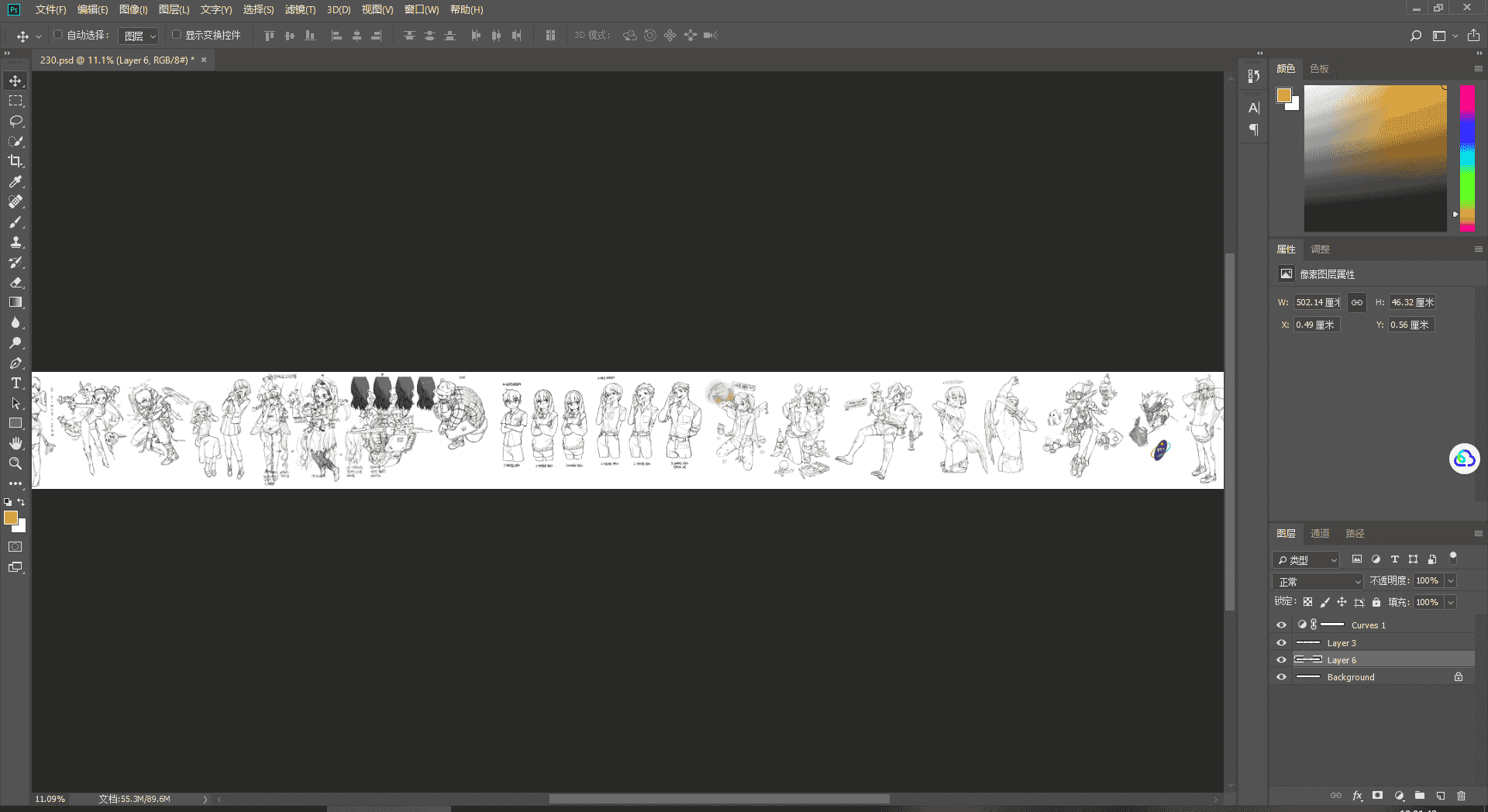Viewport: 1488px width, 812px height.
Task: Click the hue spectrum slider
Action: tap(1467, 158)
